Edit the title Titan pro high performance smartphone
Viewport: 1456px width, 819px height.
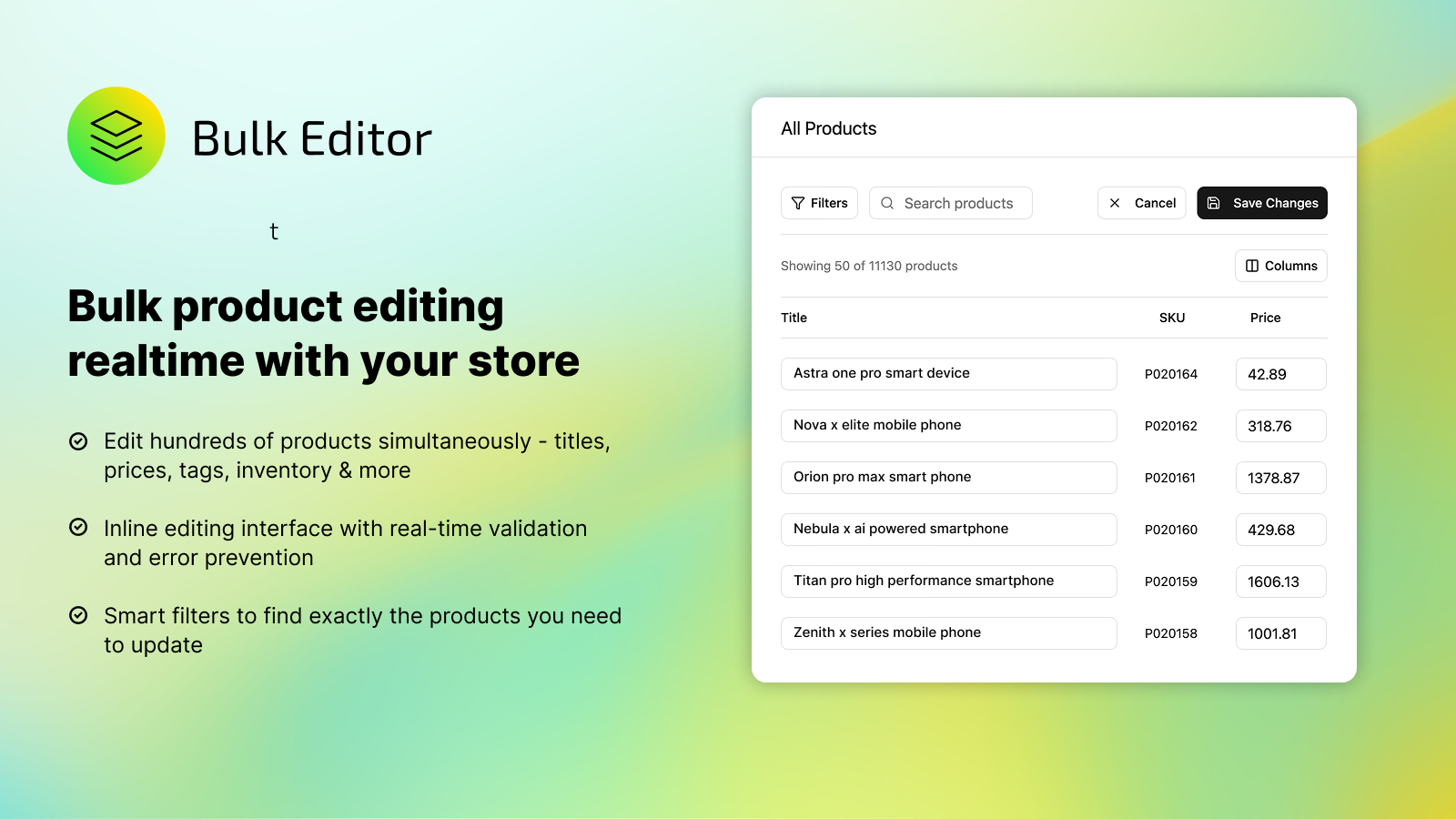(949, 581)
